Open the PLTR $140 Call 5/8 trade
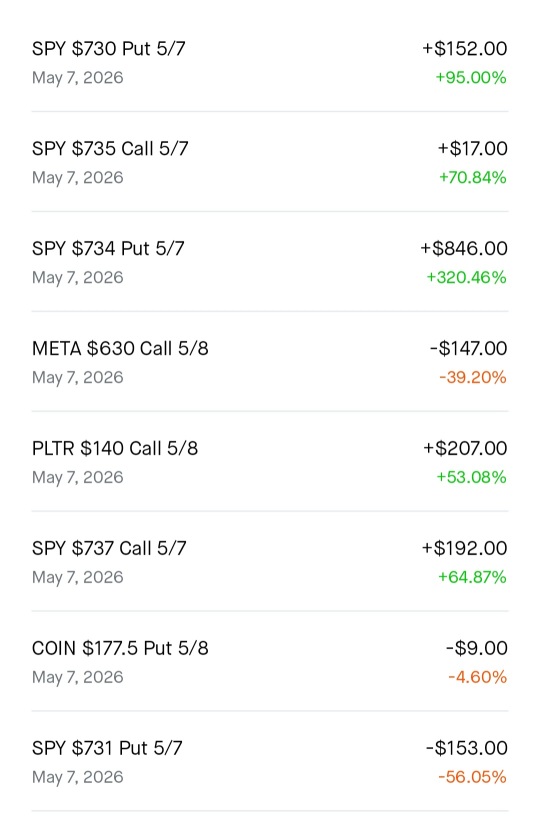The width and height of the screenshot is (540, 838). (x=269, y=462)
